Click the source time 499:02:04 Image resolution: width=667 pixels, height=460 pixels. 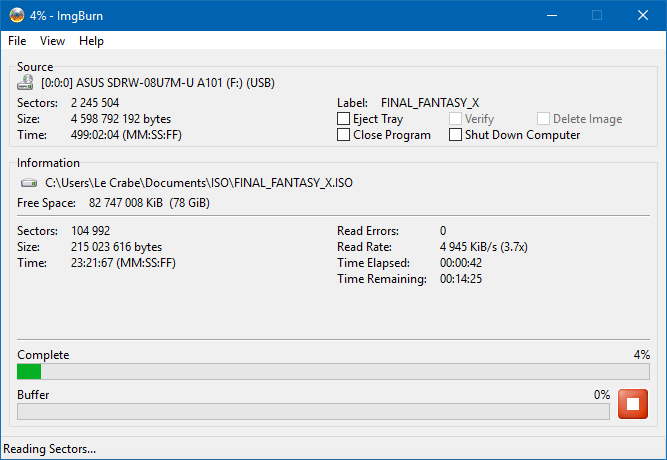point(126,135)
